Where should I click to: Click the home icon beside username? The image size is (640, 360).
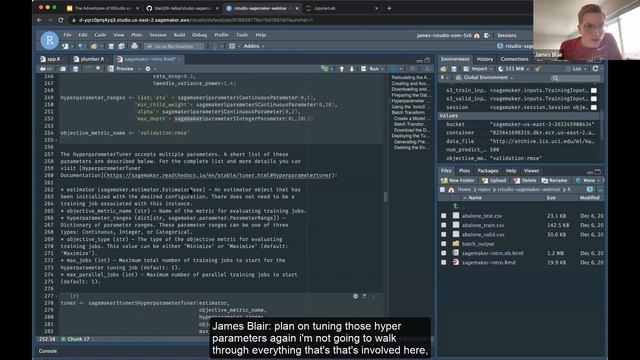coord(477,36)
